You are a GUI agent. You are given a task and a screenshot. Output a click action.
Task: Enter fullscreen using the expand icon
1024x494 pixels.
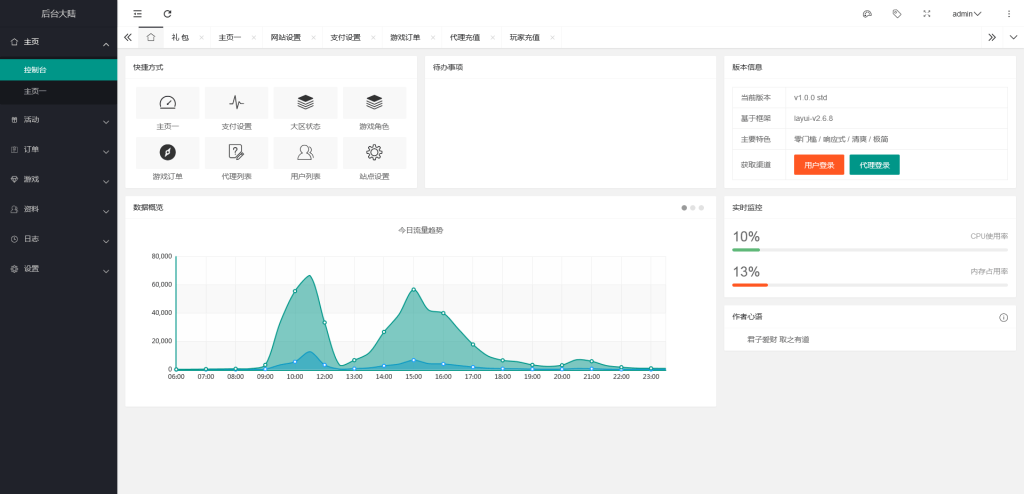click(926, 14)
